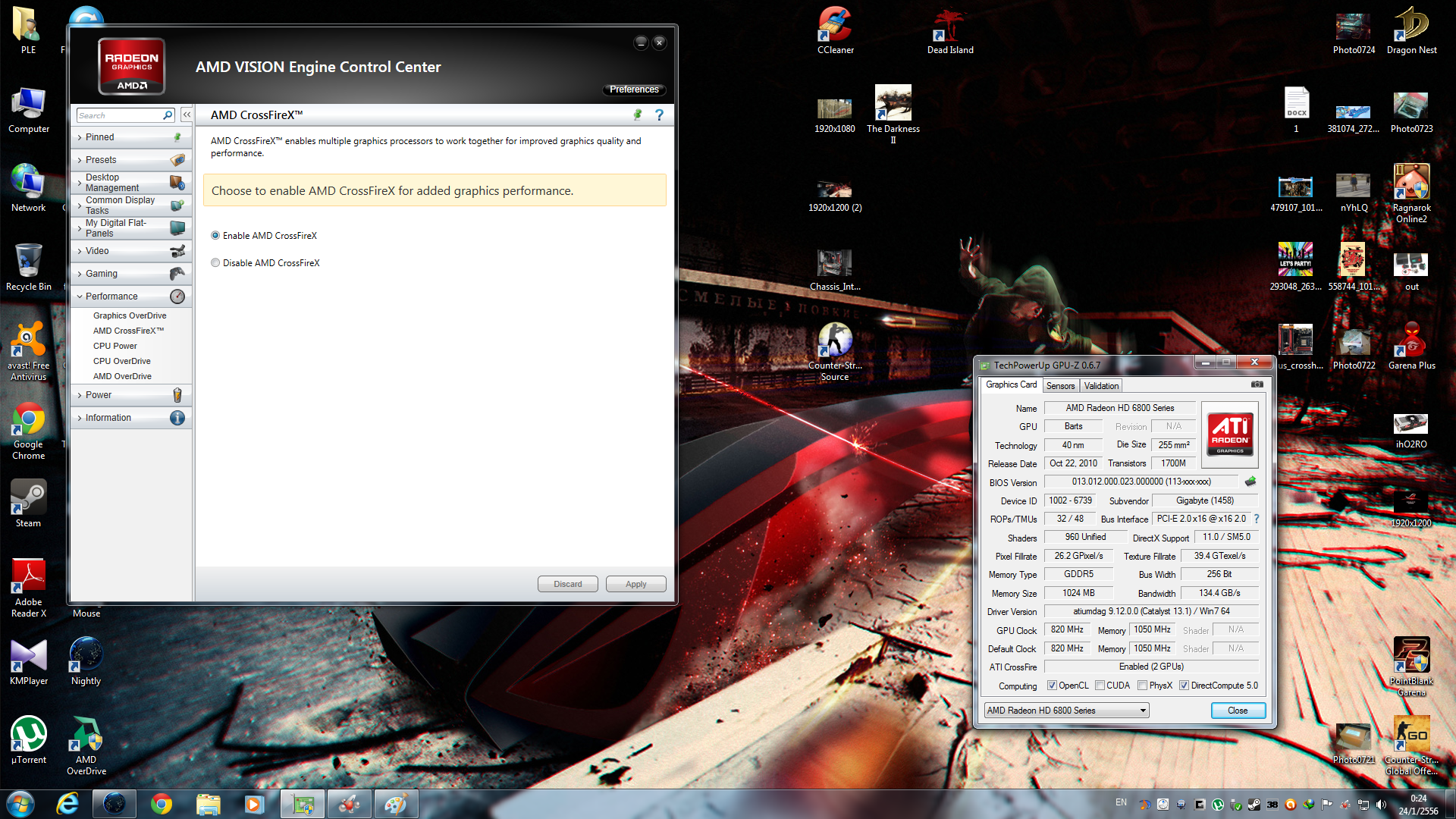Select Graphics OverDrive in Performance tree
The image size is (1456, 819).
point(130,315)
